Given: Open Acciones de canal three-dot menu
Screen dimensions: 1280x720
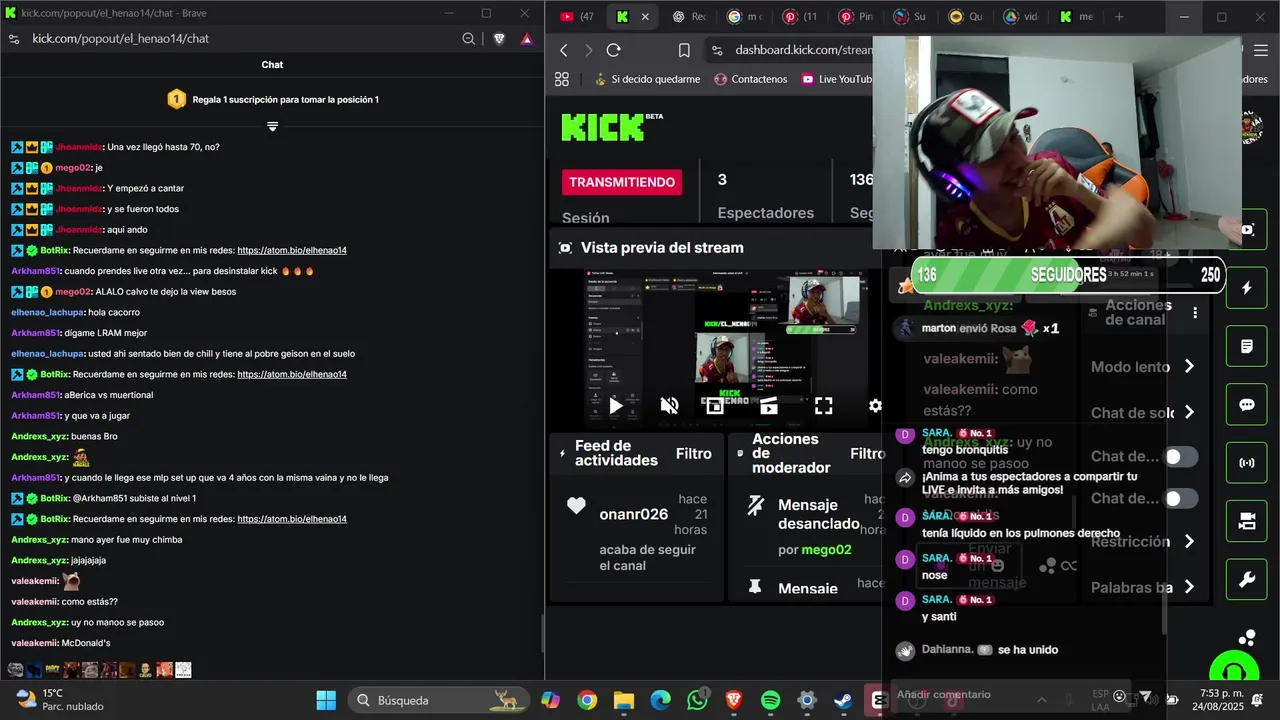Looking at the screenshot, I should click(1195, 313).
